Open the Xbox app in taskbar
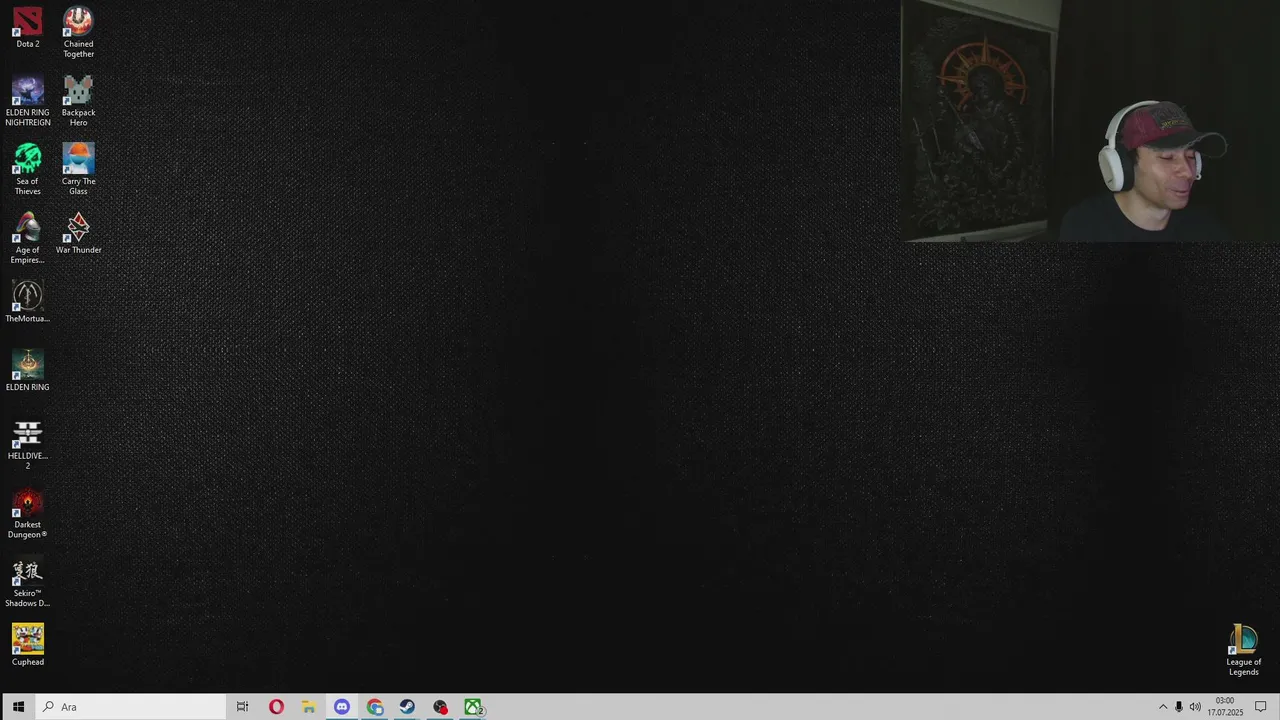 click(x=473, y=707)
